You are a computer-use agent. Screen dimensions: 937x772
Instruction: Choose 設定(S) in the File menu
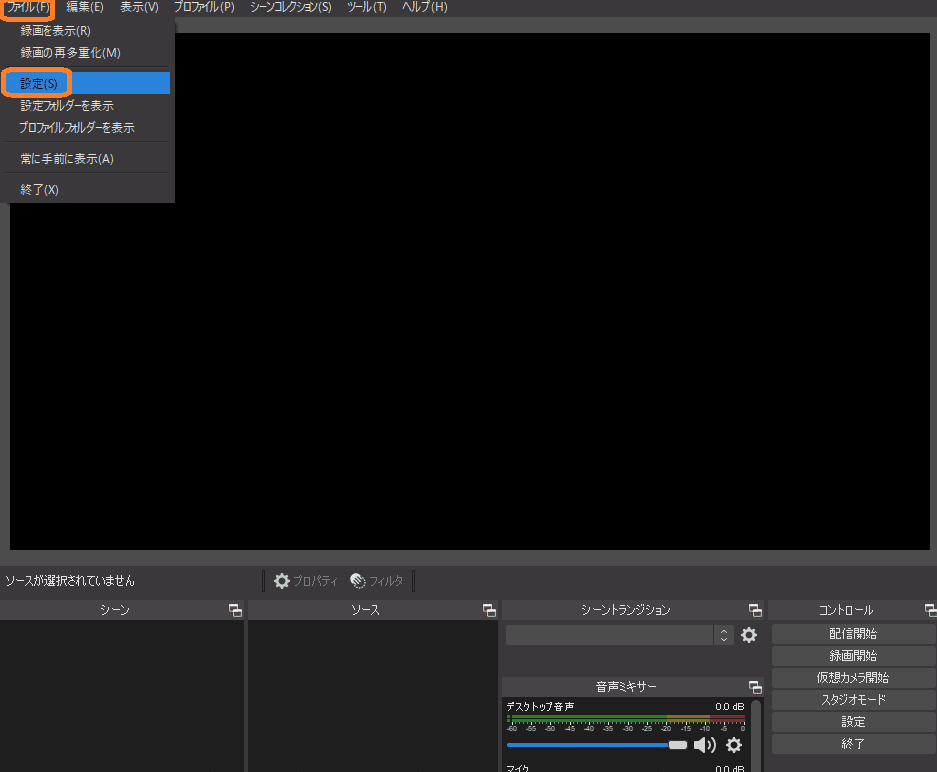87,83
